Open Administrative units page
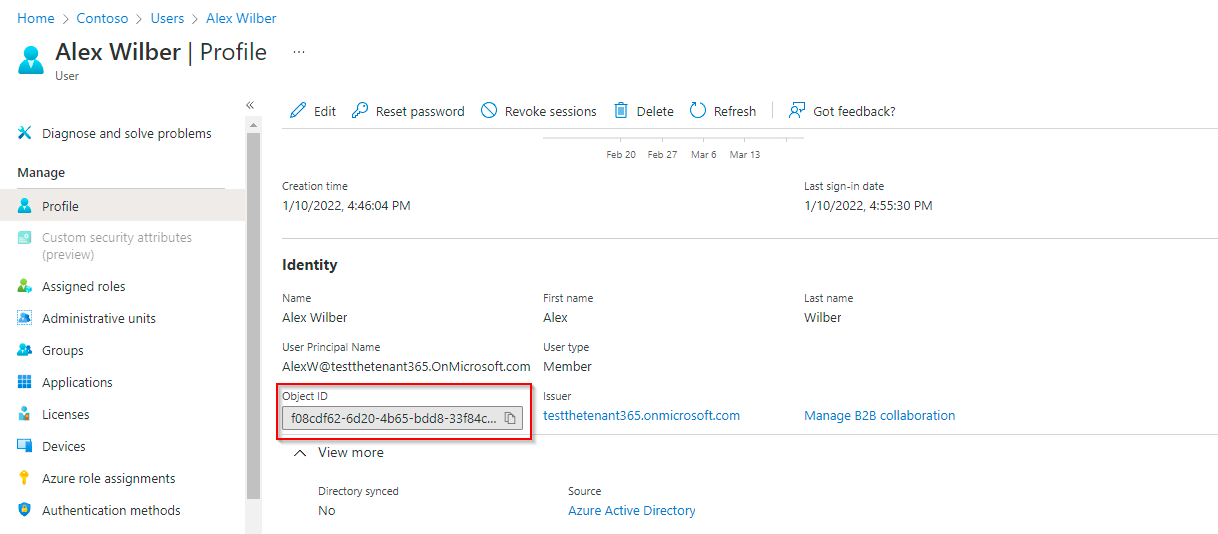This screenshot has width=1218, height=534. point(99,318)
